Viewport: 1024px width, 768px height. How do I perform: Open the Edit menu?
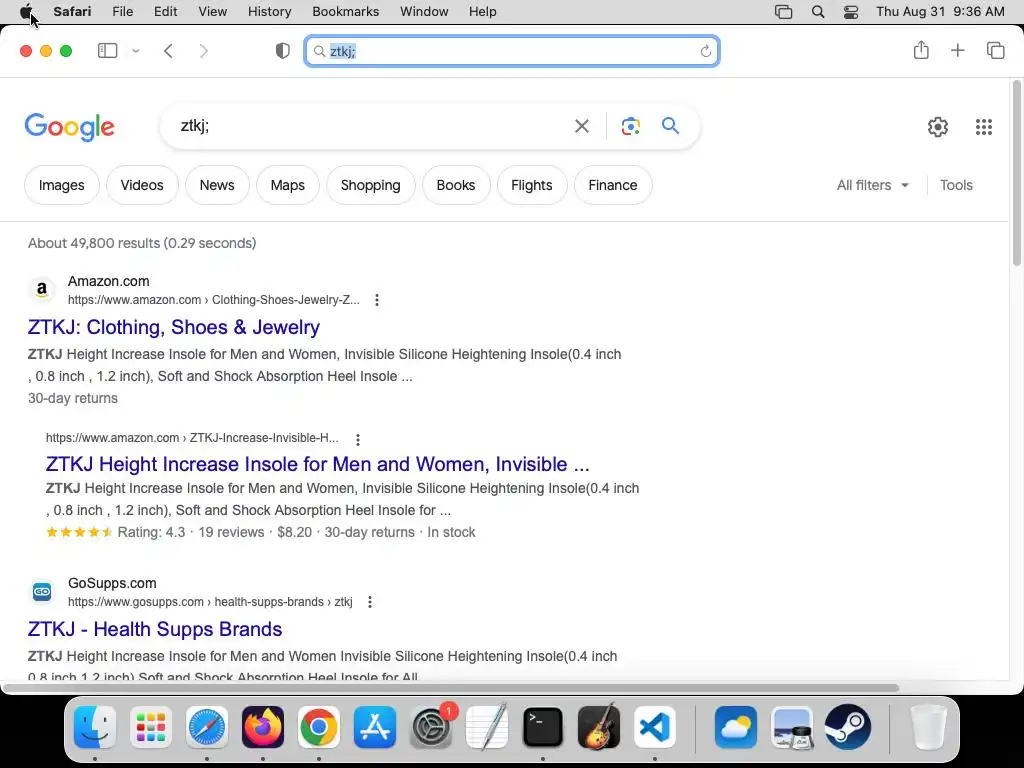165,11
